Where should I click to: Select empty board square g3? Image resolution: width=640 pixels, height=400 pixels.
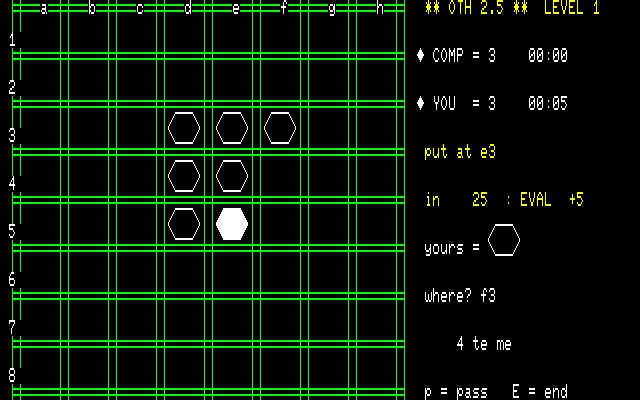(328, 128)
